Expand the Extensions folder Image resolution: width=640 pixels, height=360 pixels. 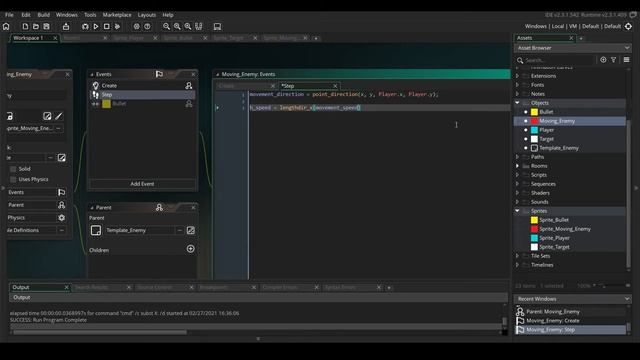pyautogui.click(x=517, y=76)
